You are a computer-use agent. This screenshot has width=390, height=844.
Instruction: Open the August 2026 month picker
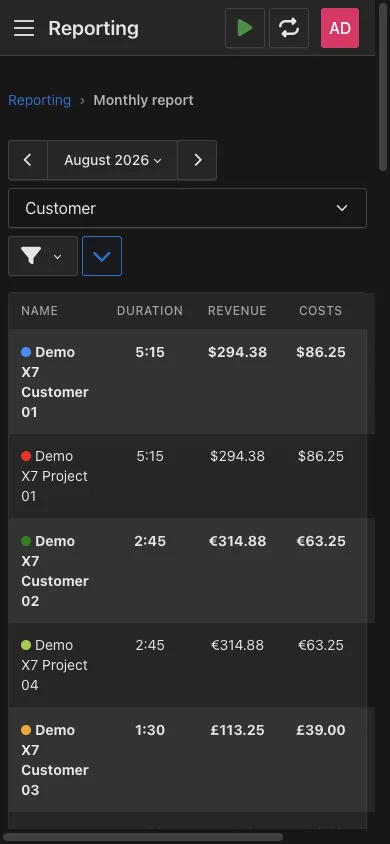(x=112, y=160)
